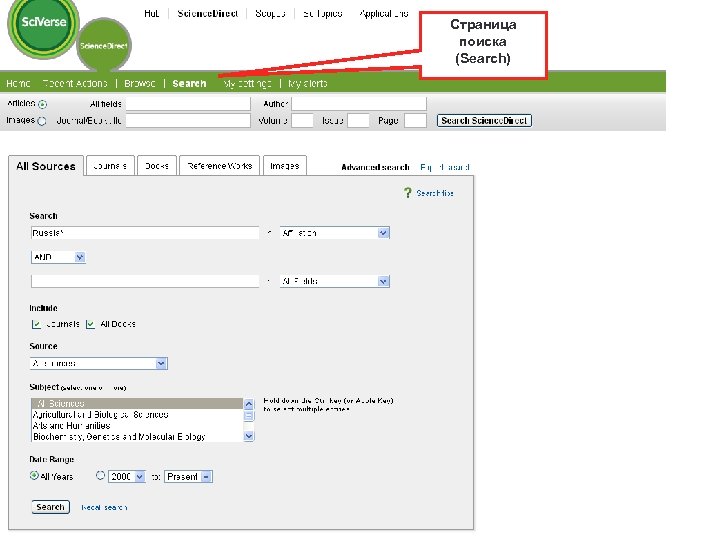Click the Advanced search link

(x=375, y=167)
